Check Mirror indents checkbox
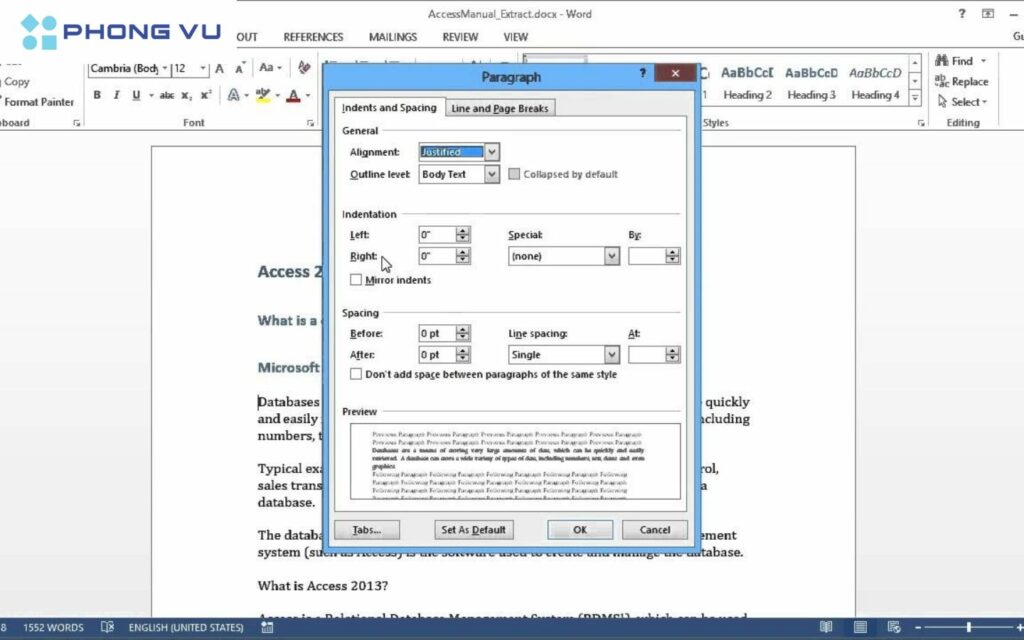The width and height of the screenshot is (1024, 640). coord(355,280)
